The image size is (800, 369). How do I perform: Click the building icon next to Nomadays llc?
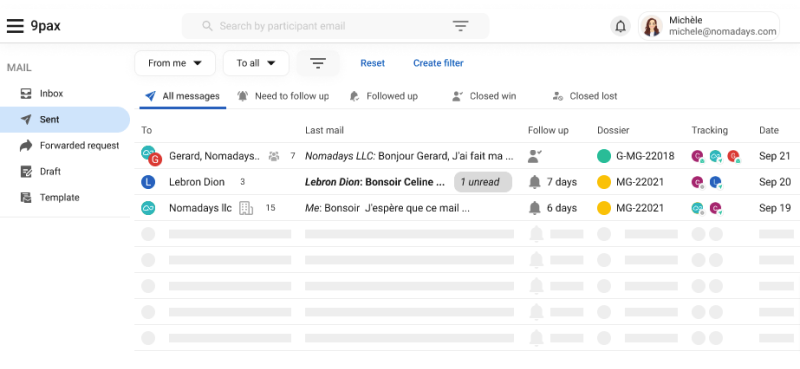[x=246, y=208]
